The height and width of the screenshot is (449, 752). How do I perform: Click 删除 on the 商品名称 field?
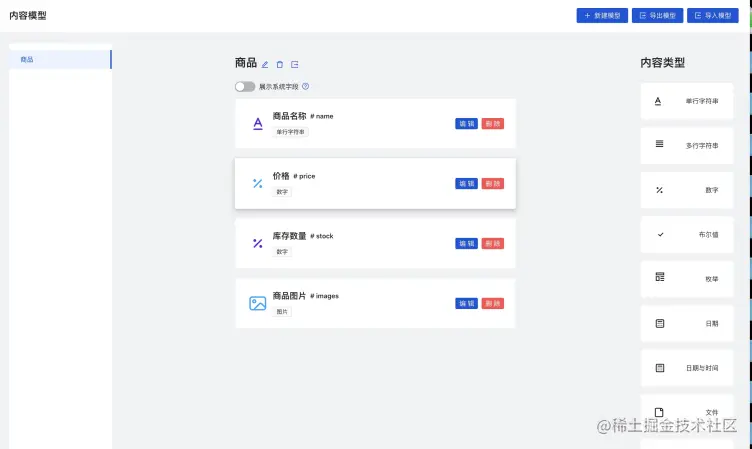pos(493,124)
